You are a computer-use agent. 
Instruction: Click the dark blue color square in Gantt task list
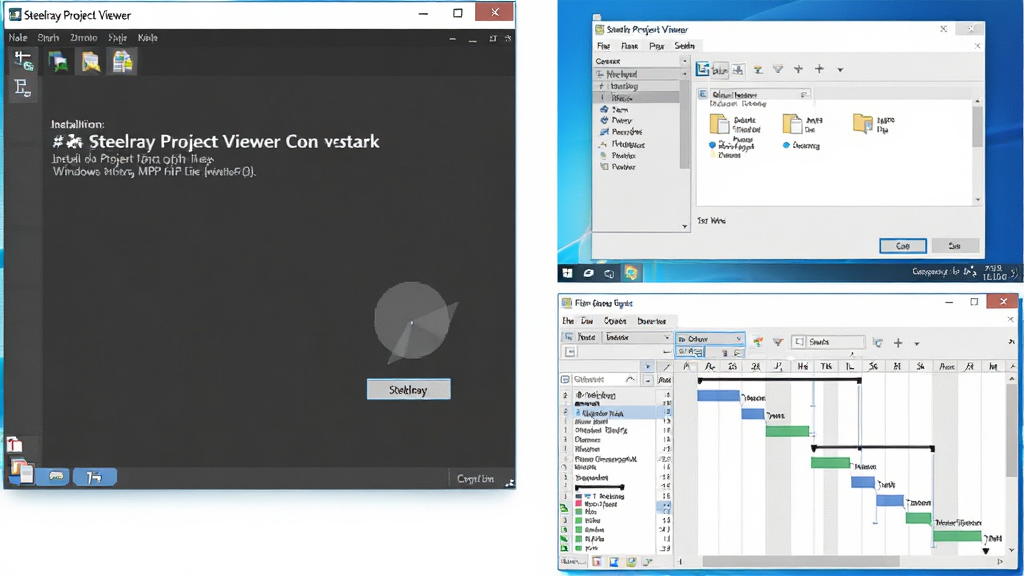coord(579,496)
